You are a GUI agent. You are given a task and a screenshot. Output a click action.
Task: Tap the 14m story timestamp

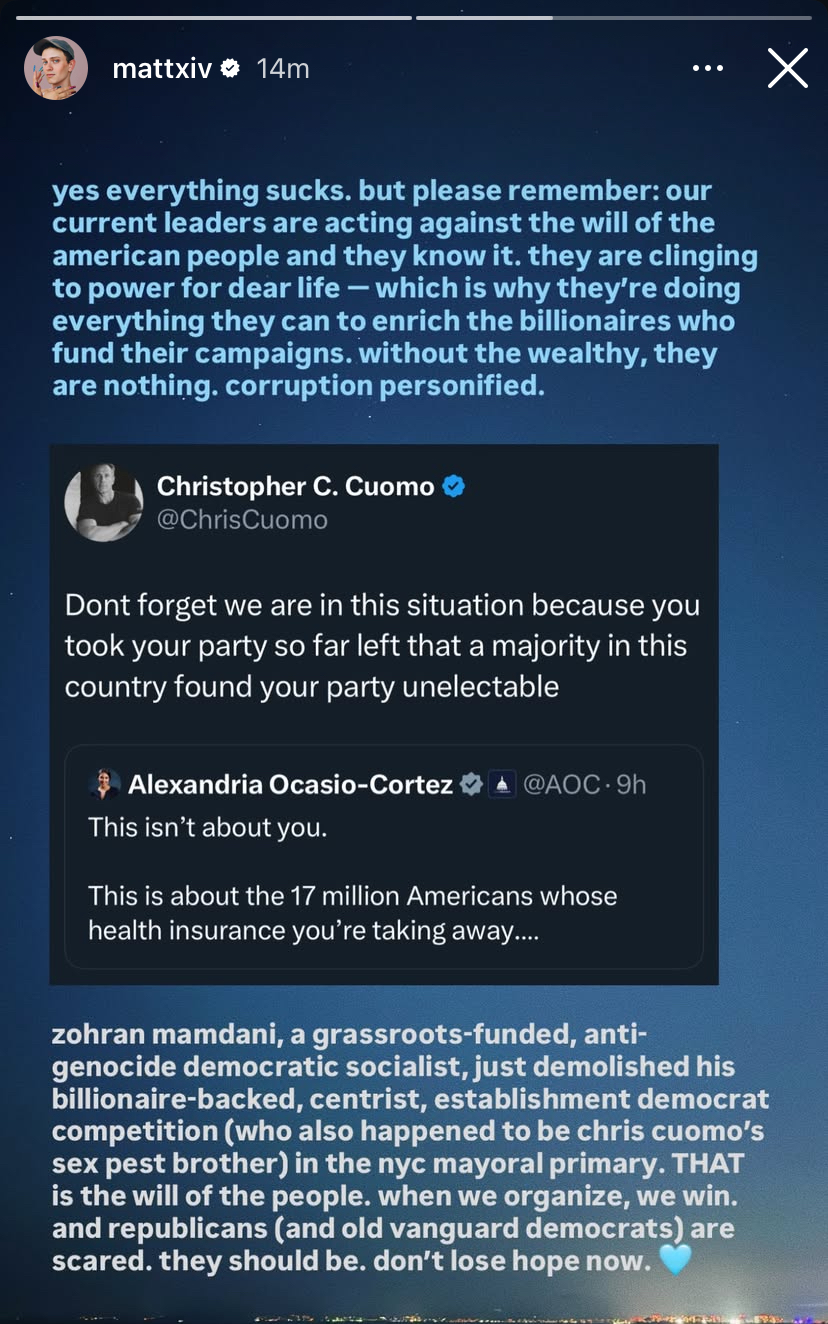(282, 69)
